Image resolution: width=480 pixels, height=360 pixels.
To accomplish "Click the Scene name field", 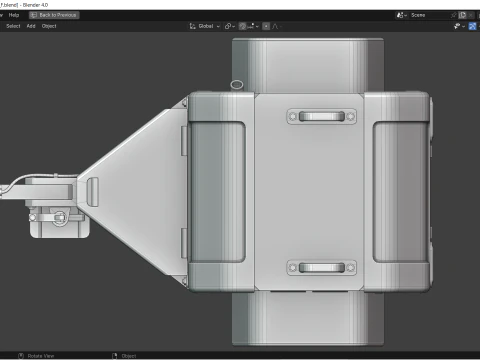I will [429, 15].
